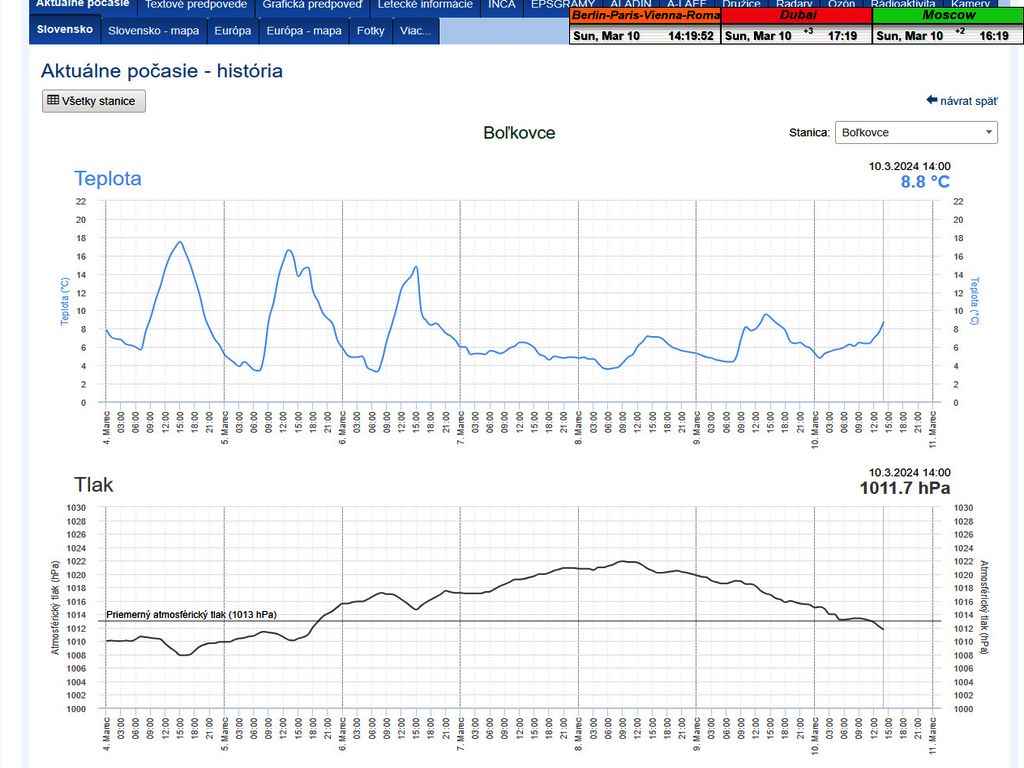Click the back arrow icon beside návrat späť
1024x768 pixels.
931,100
